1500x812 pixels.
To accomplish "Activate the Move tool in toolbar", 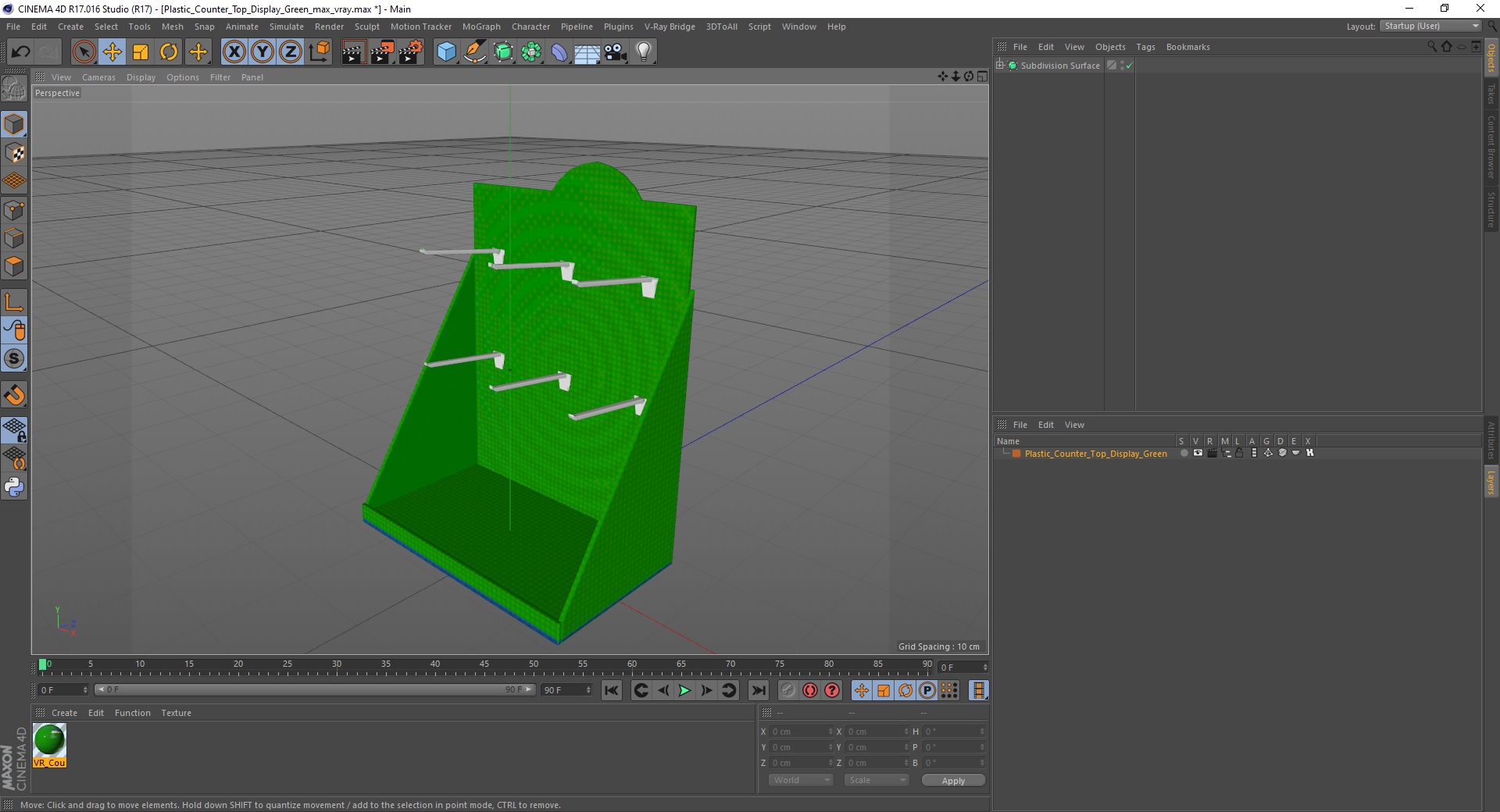I will [x=112, y=52].
